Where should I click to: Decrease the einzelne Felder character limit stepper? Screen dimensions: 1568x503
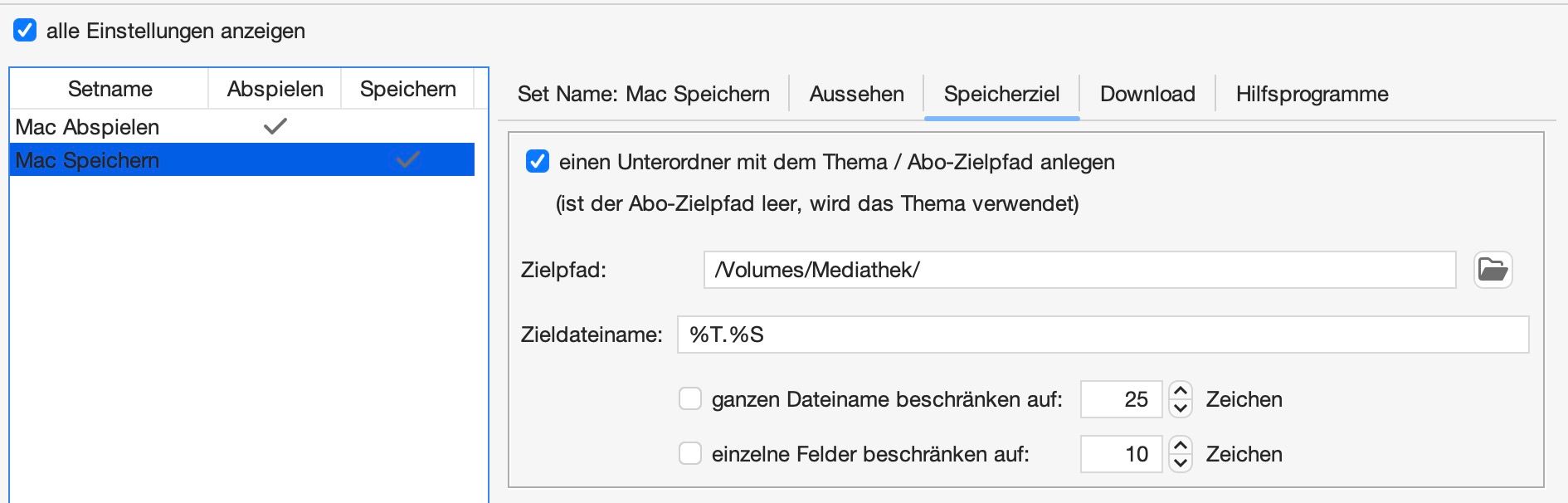(x=1181, y=463)
